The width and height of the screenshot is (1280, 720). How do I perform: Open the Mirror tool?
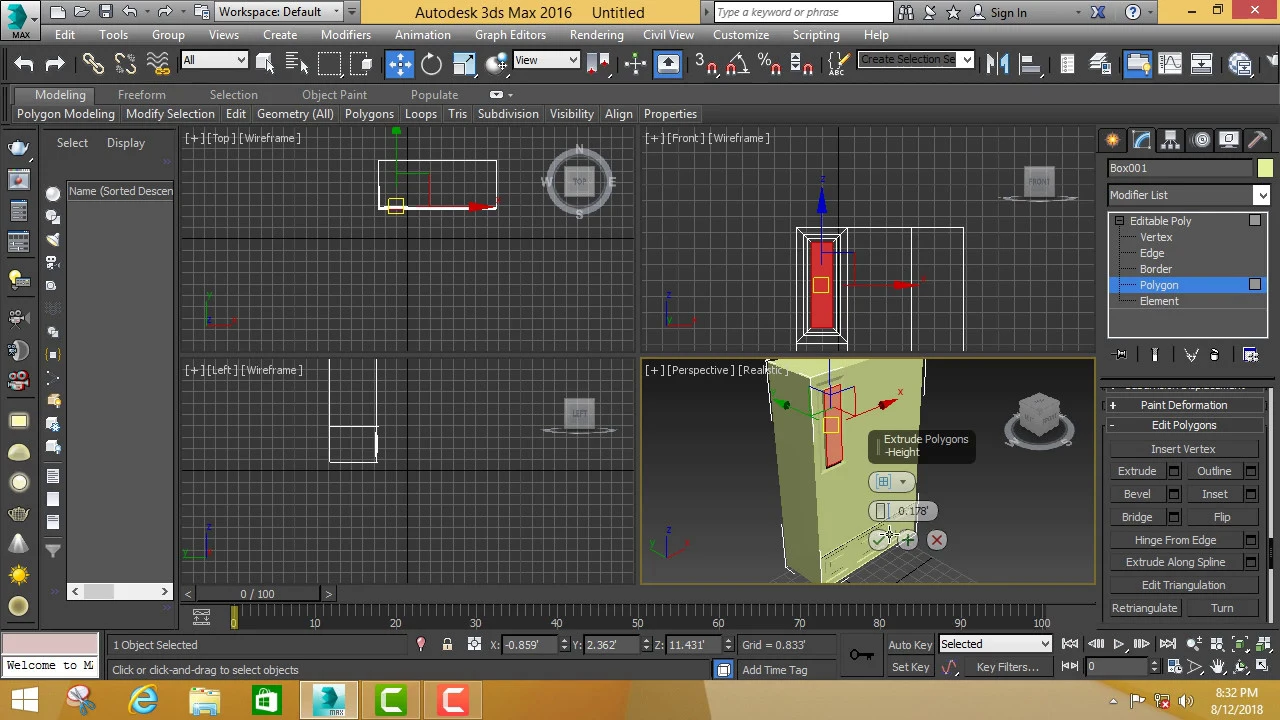pos(998,63)
